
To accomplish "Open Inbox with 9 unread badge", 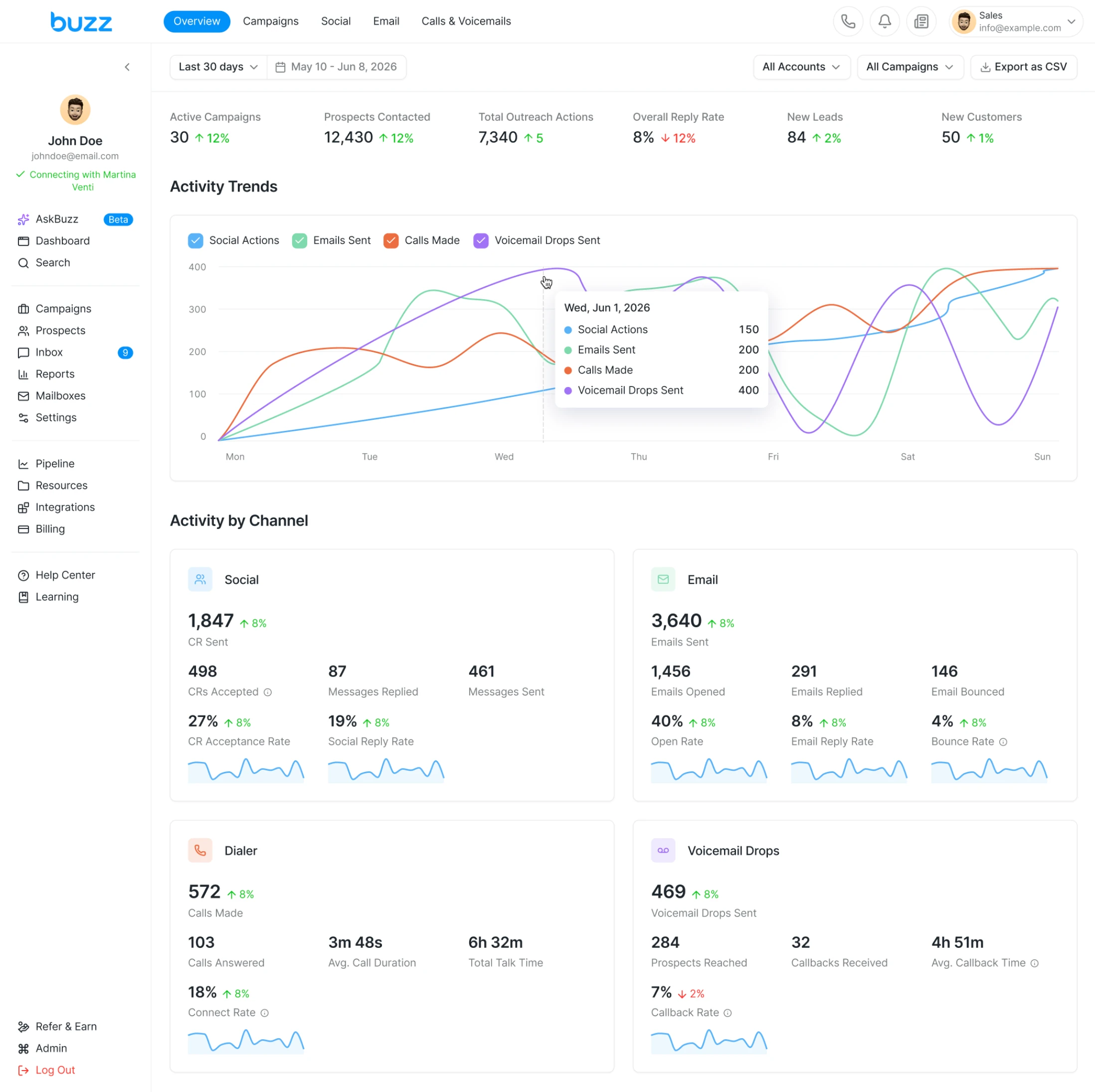I will tap(75, 353).
